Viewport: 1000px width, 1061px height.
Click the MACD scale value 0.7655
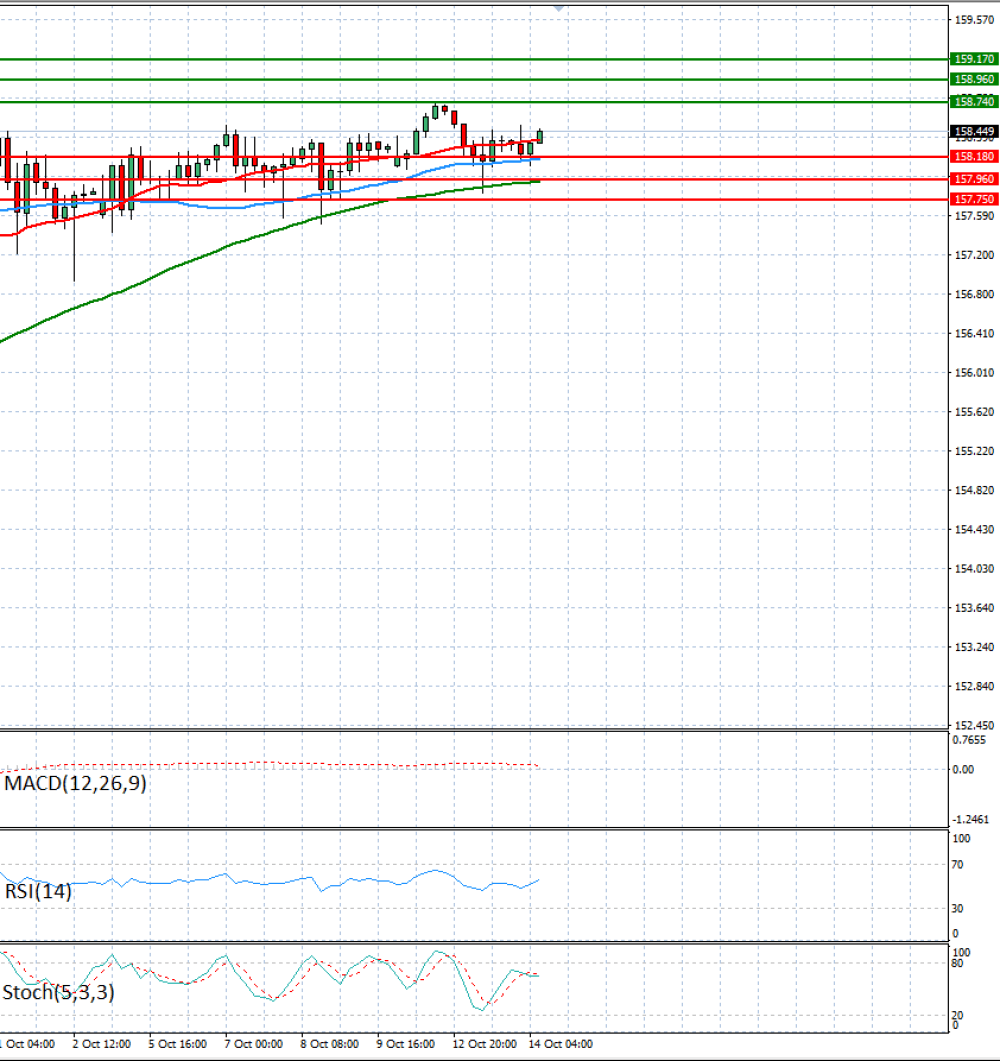pos(969,740)
